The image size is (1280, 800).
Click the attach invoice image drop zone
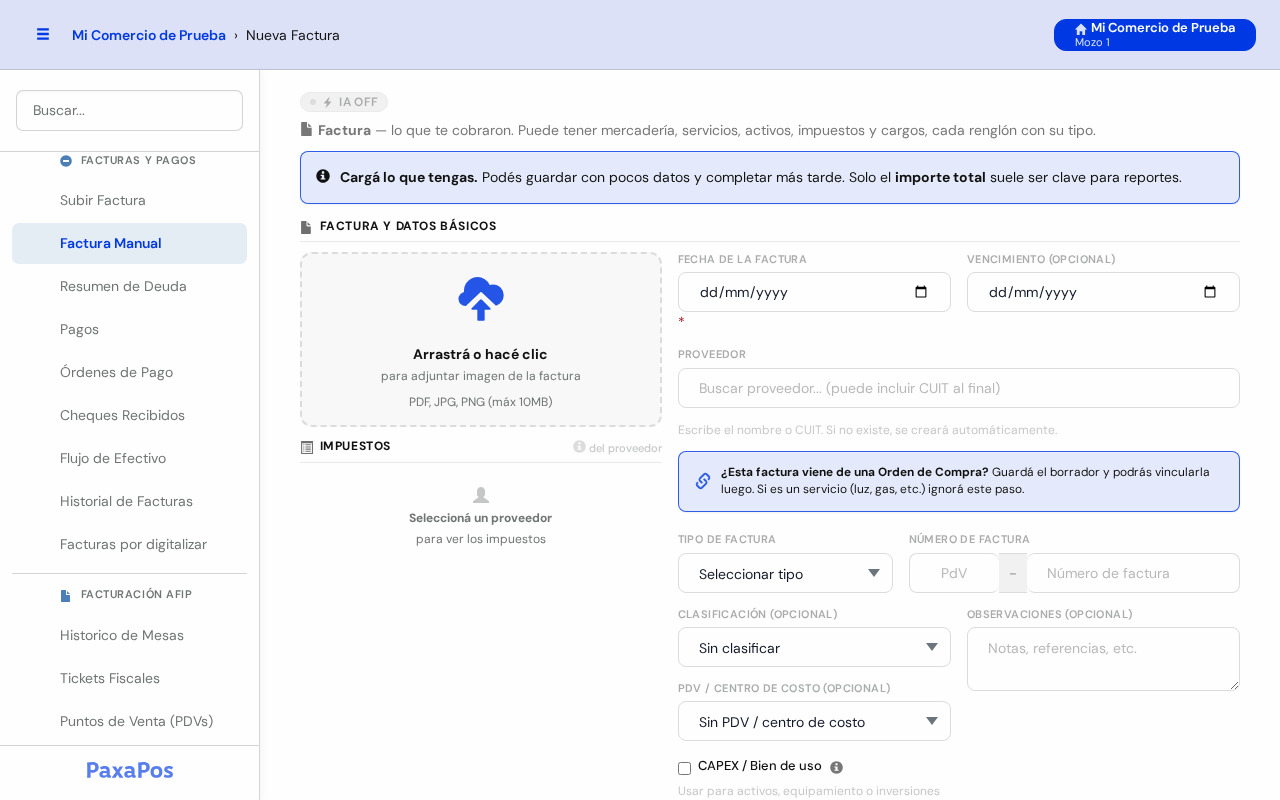[x=481, y=340]
